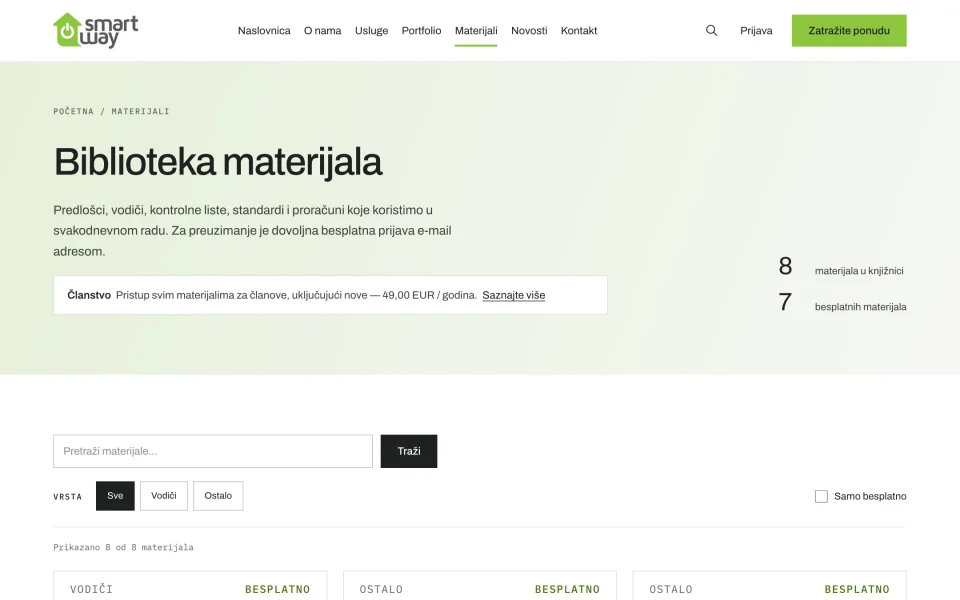Click the 8 materijala u knjižnici stat

841,268
